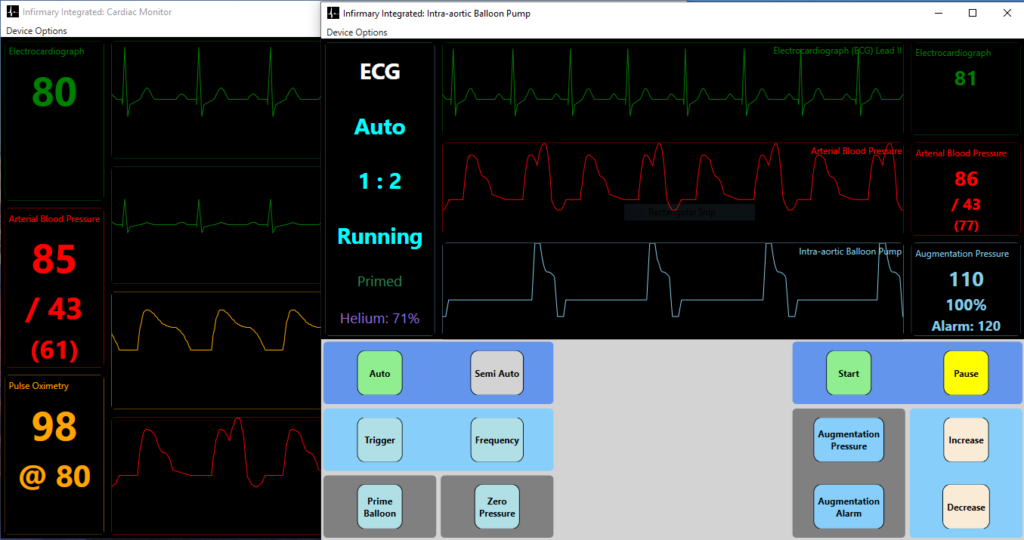Click the orange pulse oximetry waveform
This screenshot has height=540, width=1024.
(216, 350)
